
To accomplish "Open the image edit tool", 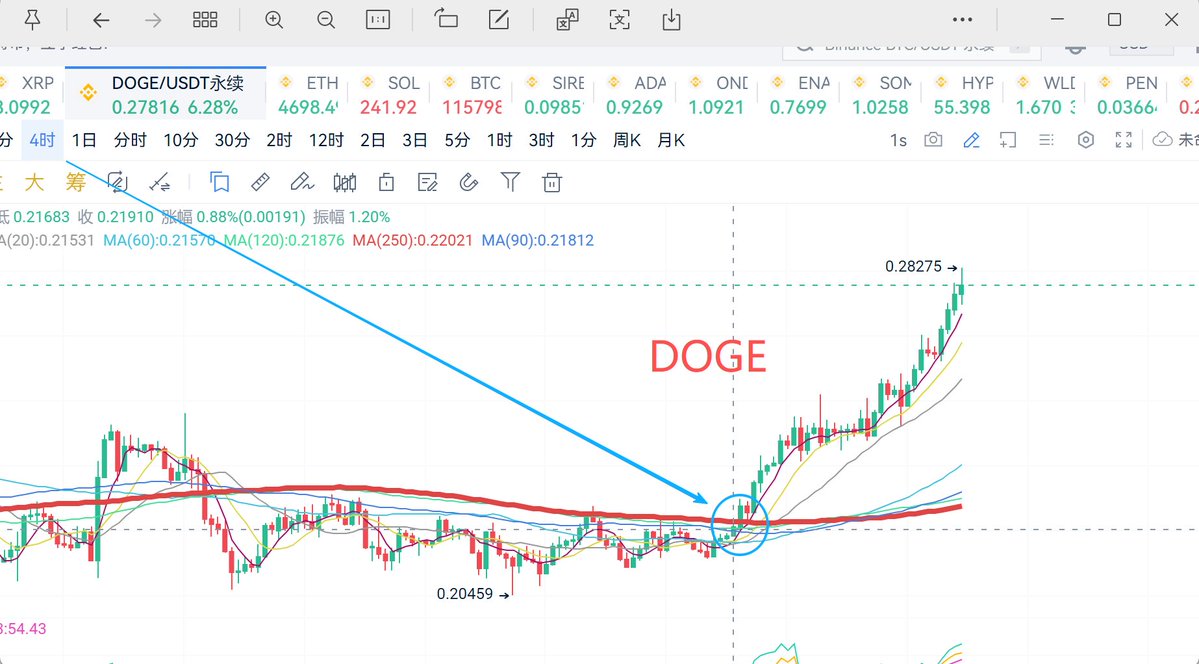I will pos(499,20).
